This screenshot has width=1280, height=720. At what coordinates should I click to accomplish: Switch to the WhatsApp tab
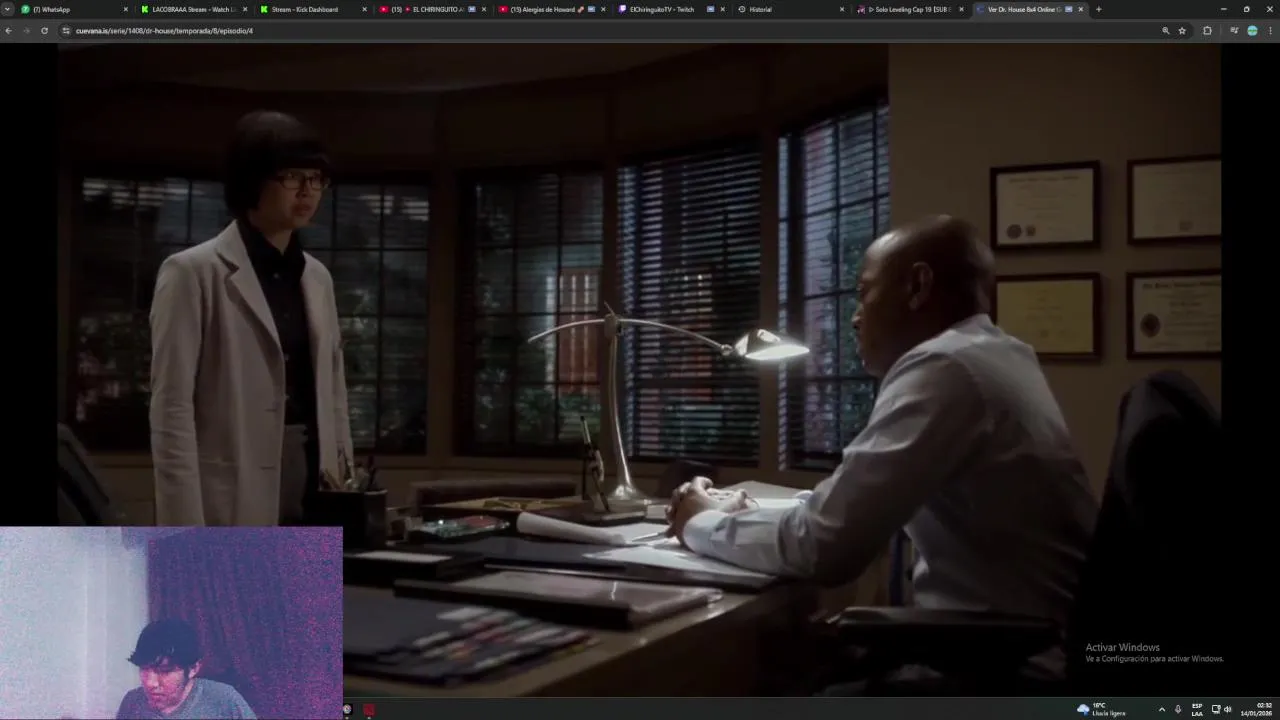pos(74,9)
